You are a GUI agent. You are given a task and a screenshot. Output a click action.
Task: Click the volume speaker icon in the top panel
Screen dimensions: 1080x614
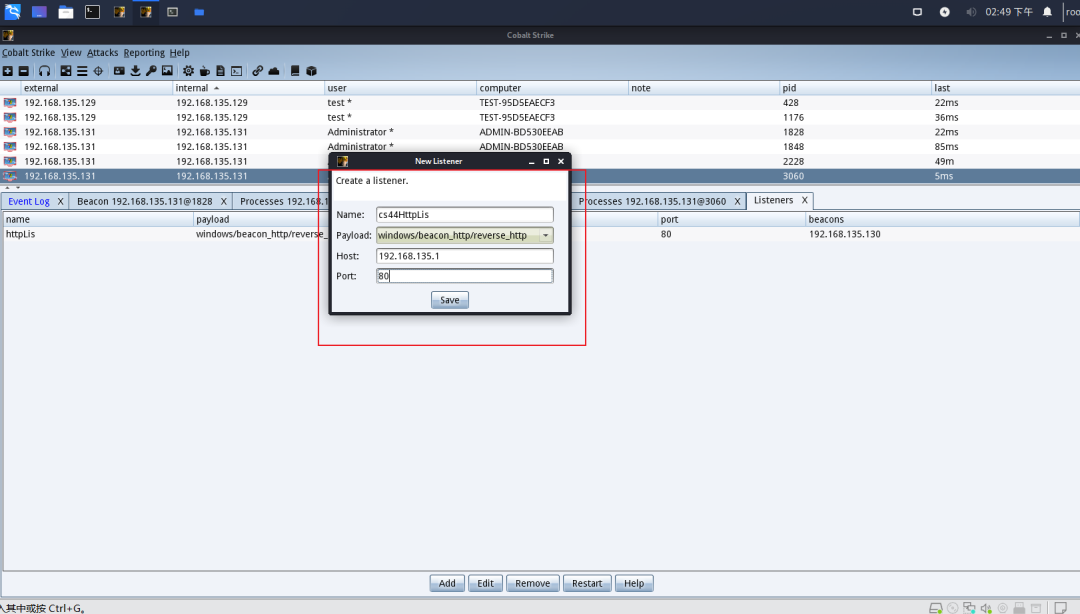970,12
